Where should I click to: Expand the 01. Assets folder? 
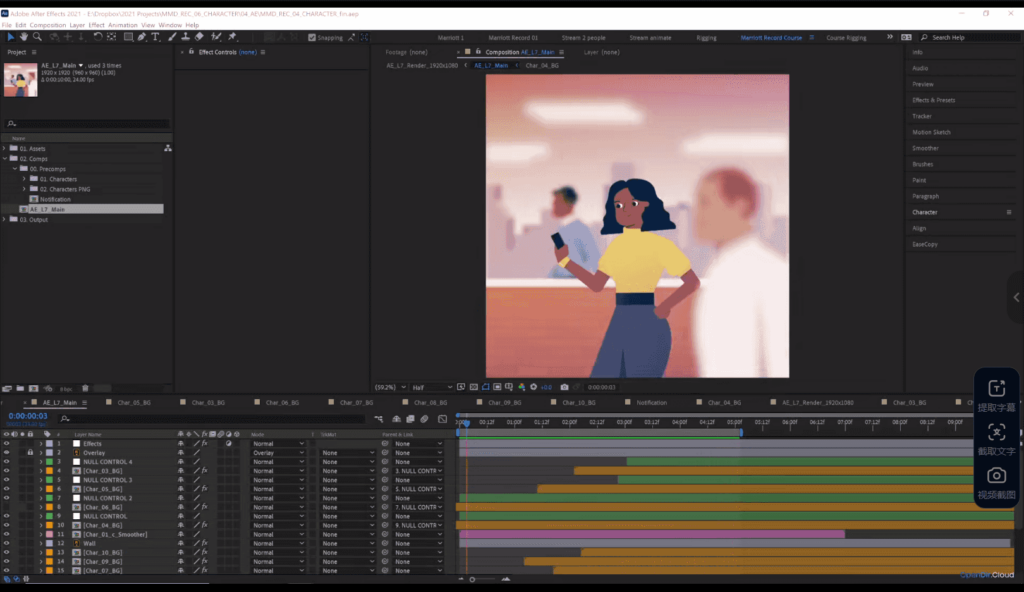(x=5, y=149)
